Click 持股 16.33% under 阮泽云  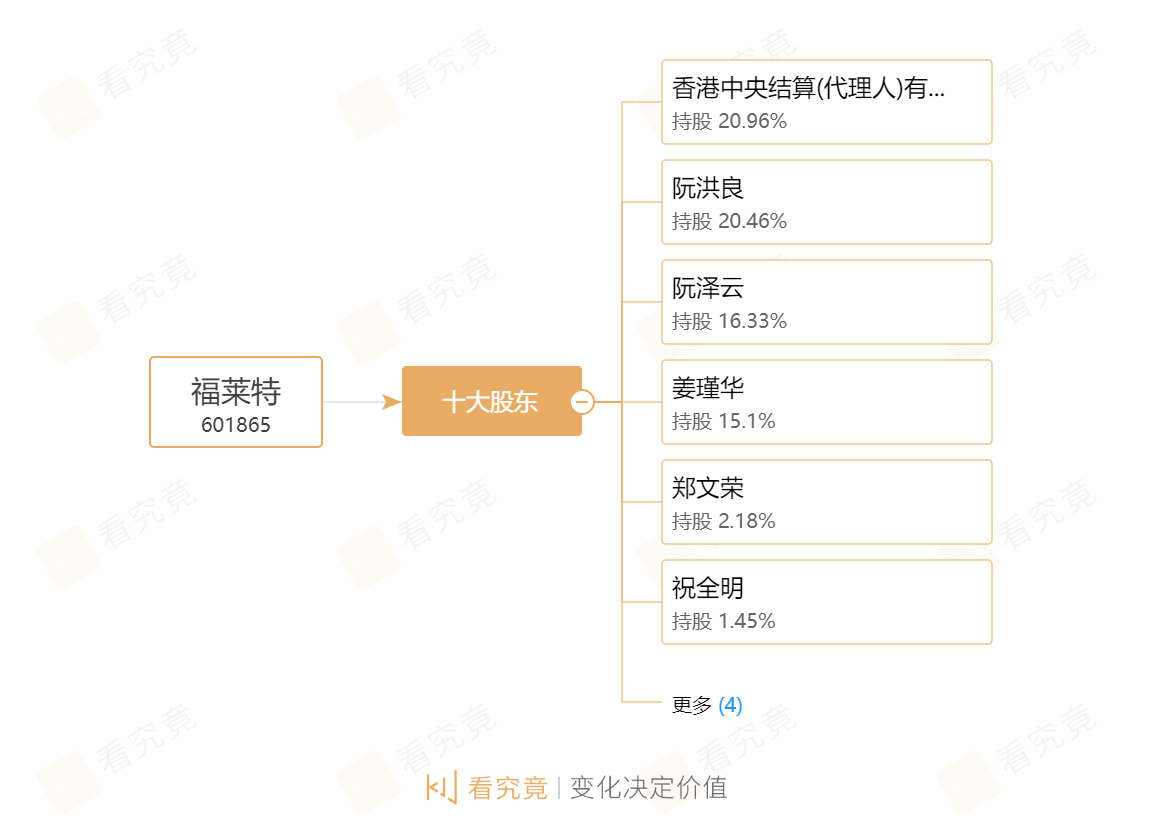729,321
